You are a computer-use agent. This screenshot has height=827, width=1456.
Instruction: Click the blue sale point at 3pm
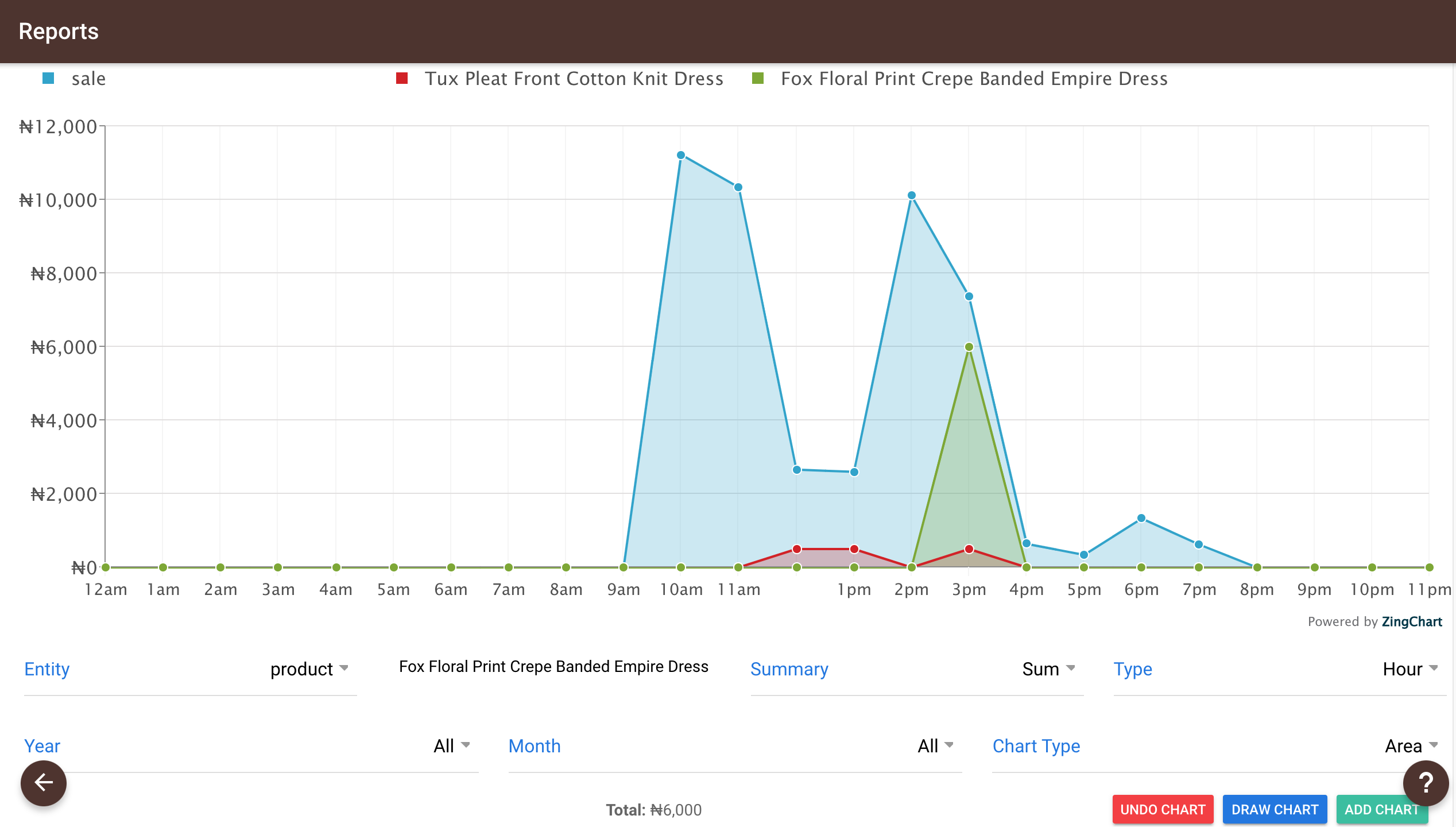[969, 297]
